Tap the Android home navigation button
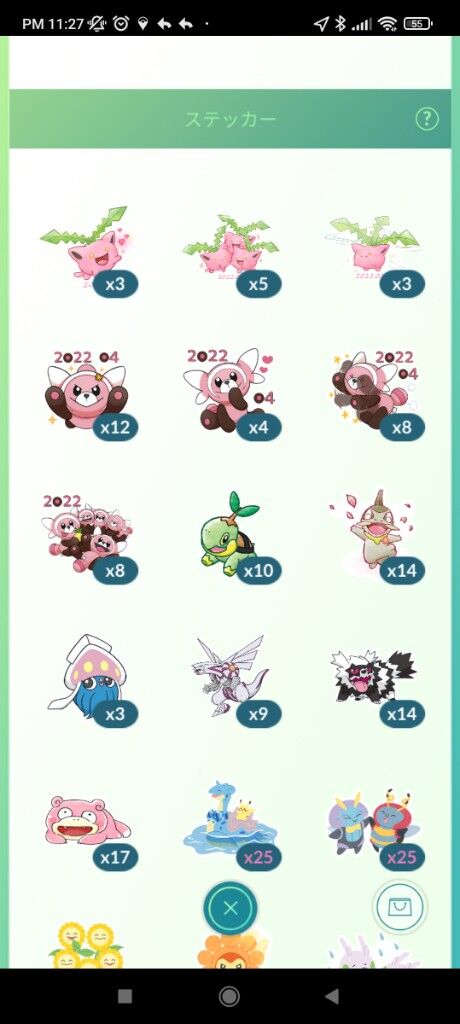 (229, 996)
